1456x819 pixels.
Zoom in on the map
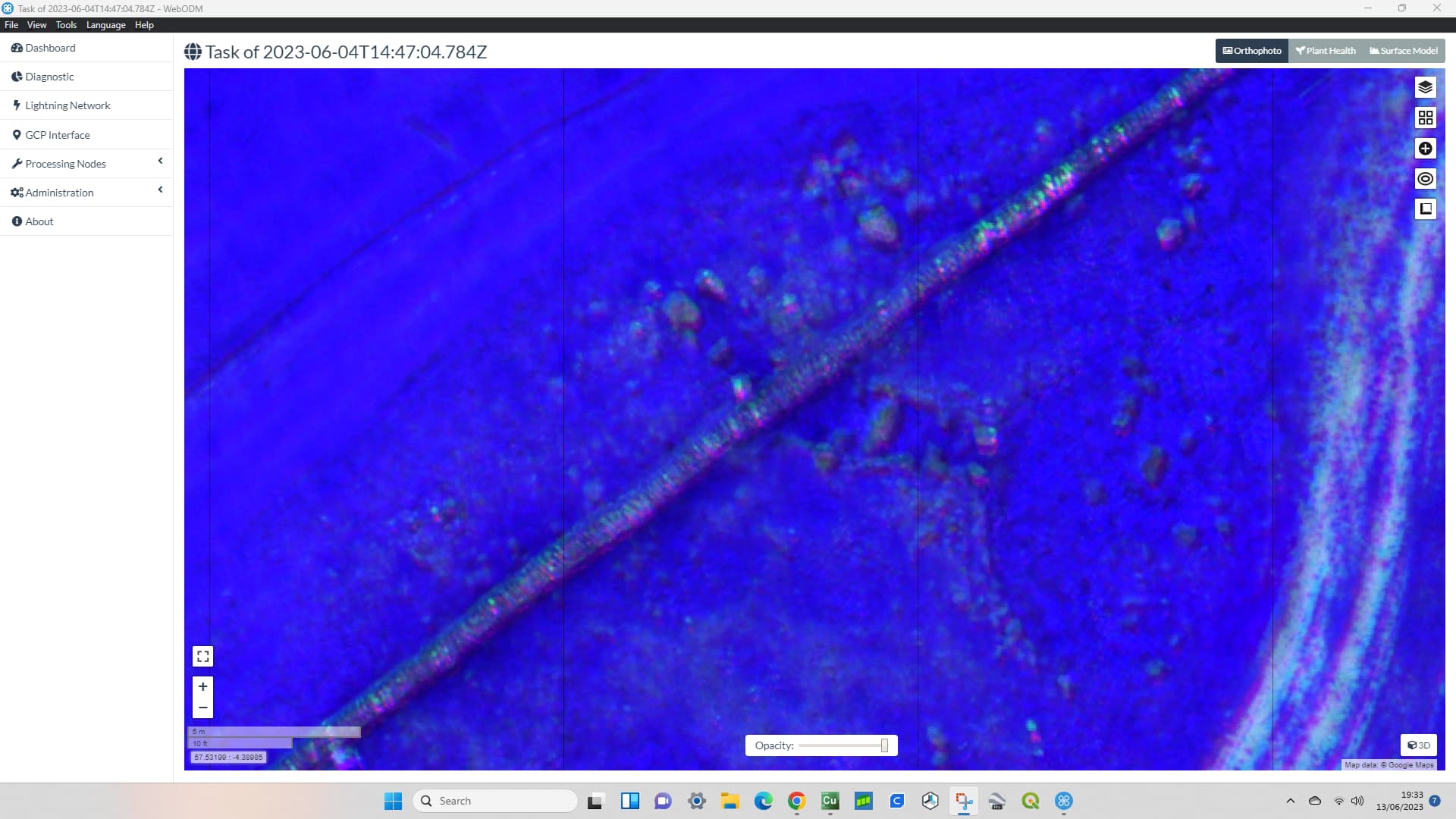coord(202,686)
